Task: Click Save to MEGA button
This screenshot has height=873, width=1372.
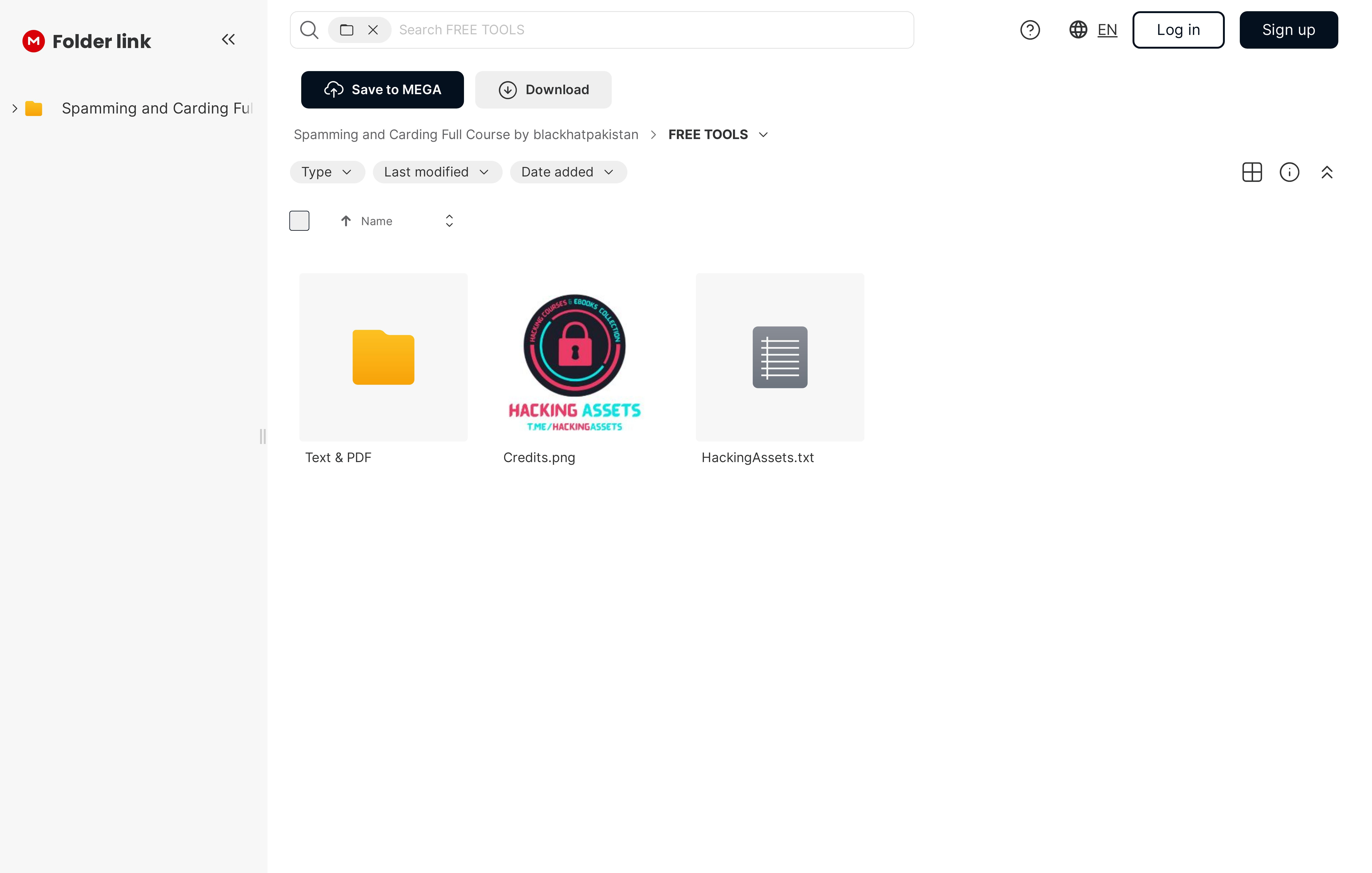Action: pyautogui.click(x=382, y=89)
